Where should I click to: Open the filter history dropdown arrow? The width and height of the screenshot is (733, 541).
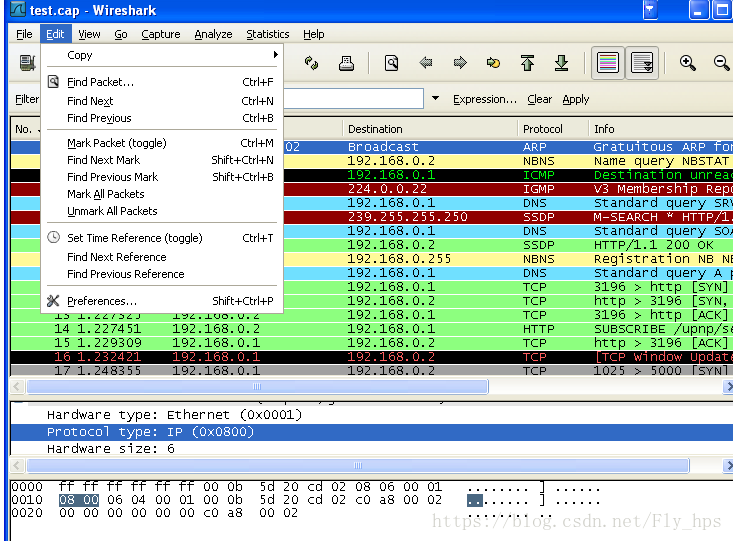[x=435, y=99]
